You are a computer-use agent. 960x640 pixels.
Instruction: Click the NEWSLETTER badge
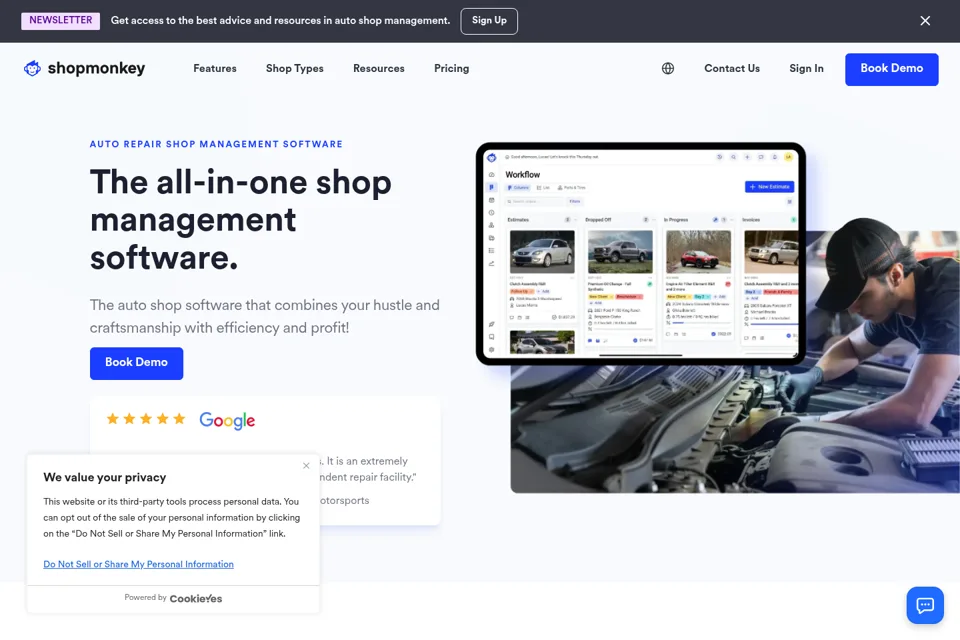[61, 20]
